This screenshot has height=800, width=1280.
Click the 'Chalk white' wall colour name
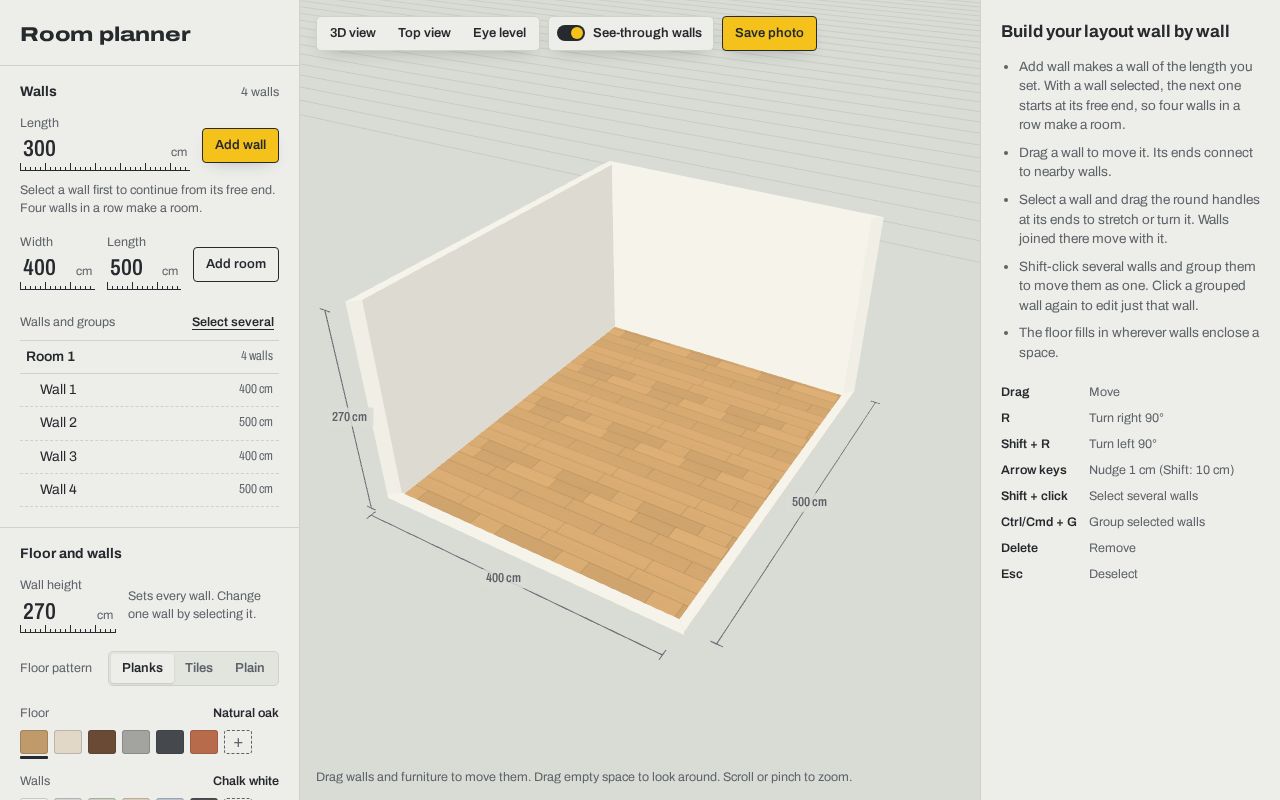tap(246, 781)
